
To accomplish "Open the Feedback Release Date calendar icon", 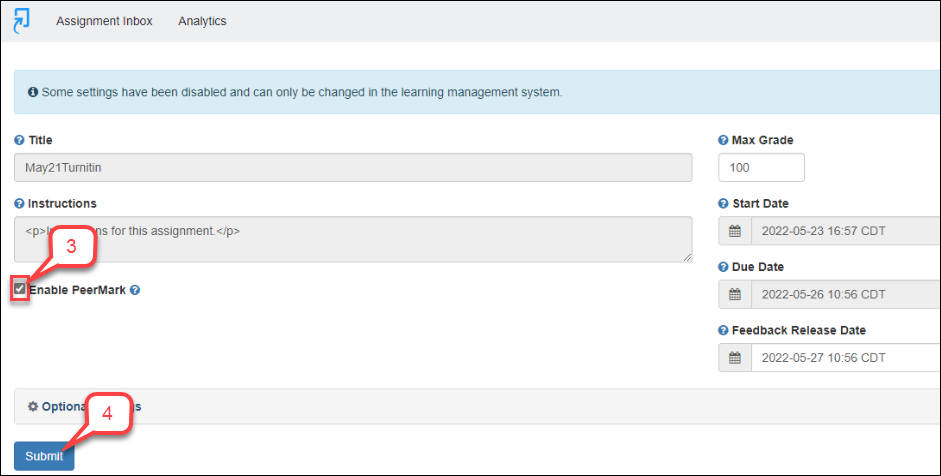I will [735, 358].
